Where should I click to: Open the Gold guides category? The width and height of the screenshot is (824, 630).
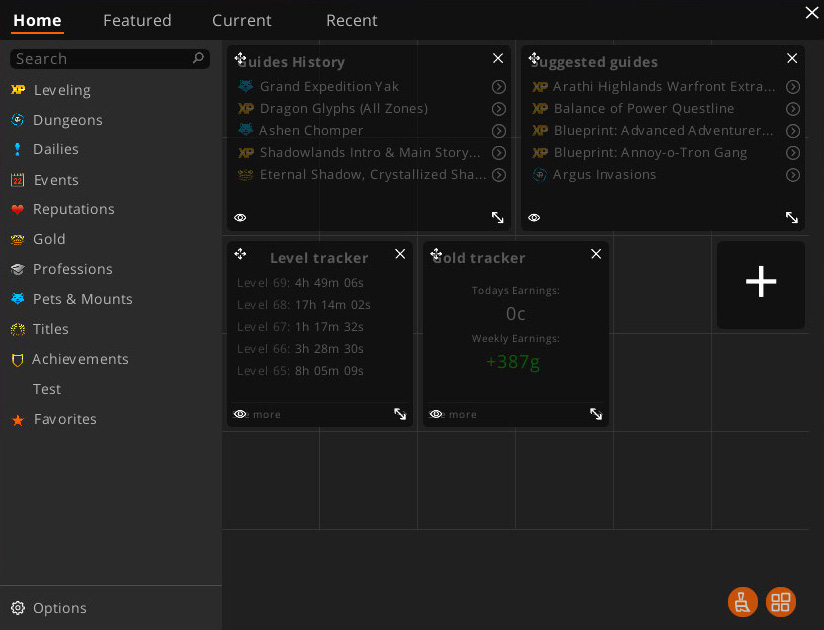pyautogui.click(x=38, y=239)
